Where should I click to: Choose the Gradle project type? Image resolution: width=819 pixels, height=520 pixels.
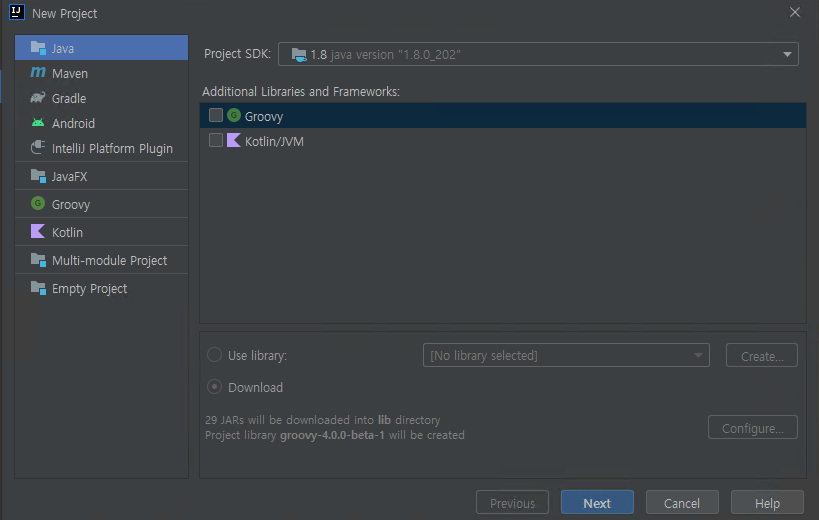point(101,98)
